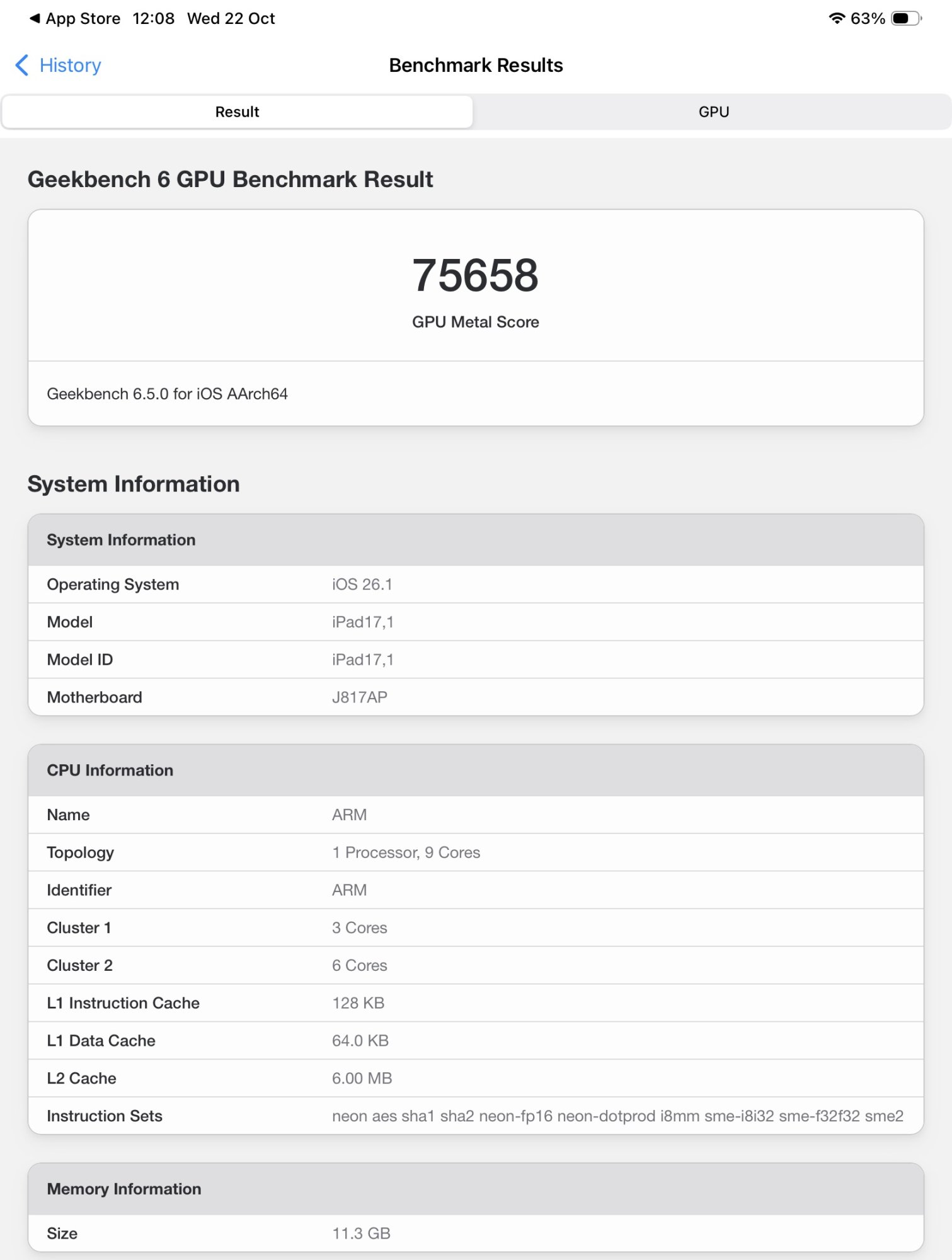Tap the L2 Cache row label
Image resolution: width=952 pixels, height=1260 pixels.
[x=81, y=1079]
